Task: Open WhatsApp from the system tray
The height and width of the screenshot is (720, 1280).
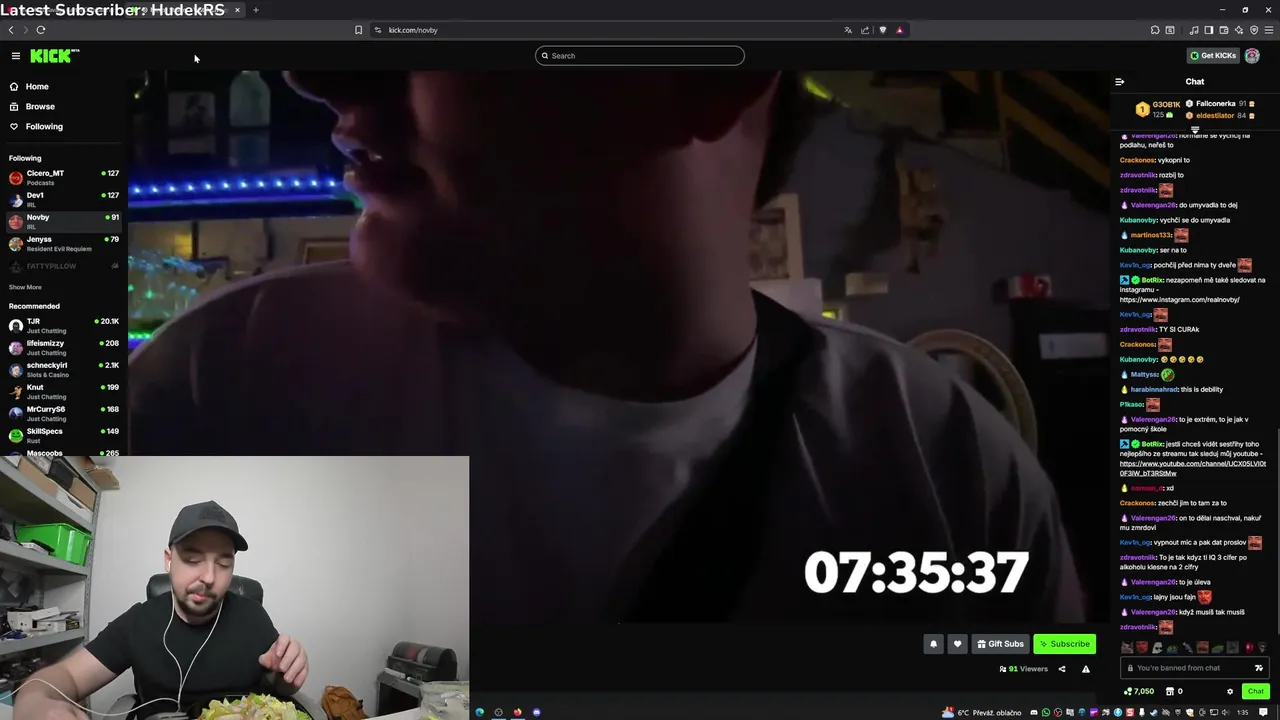Action: click(x=1046, y=712)
